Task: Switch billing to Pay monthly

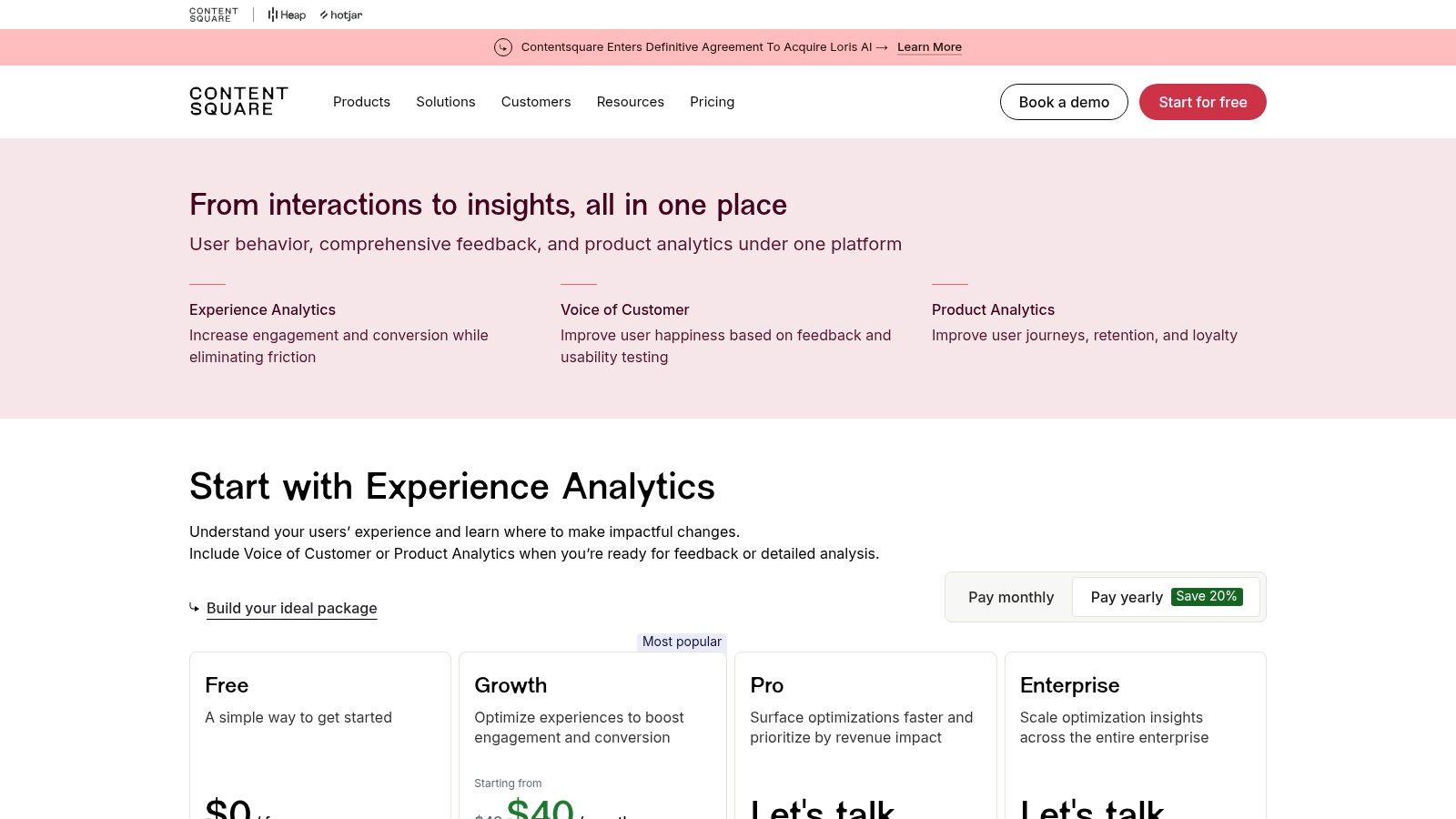Action: (x=1011, y=597)
